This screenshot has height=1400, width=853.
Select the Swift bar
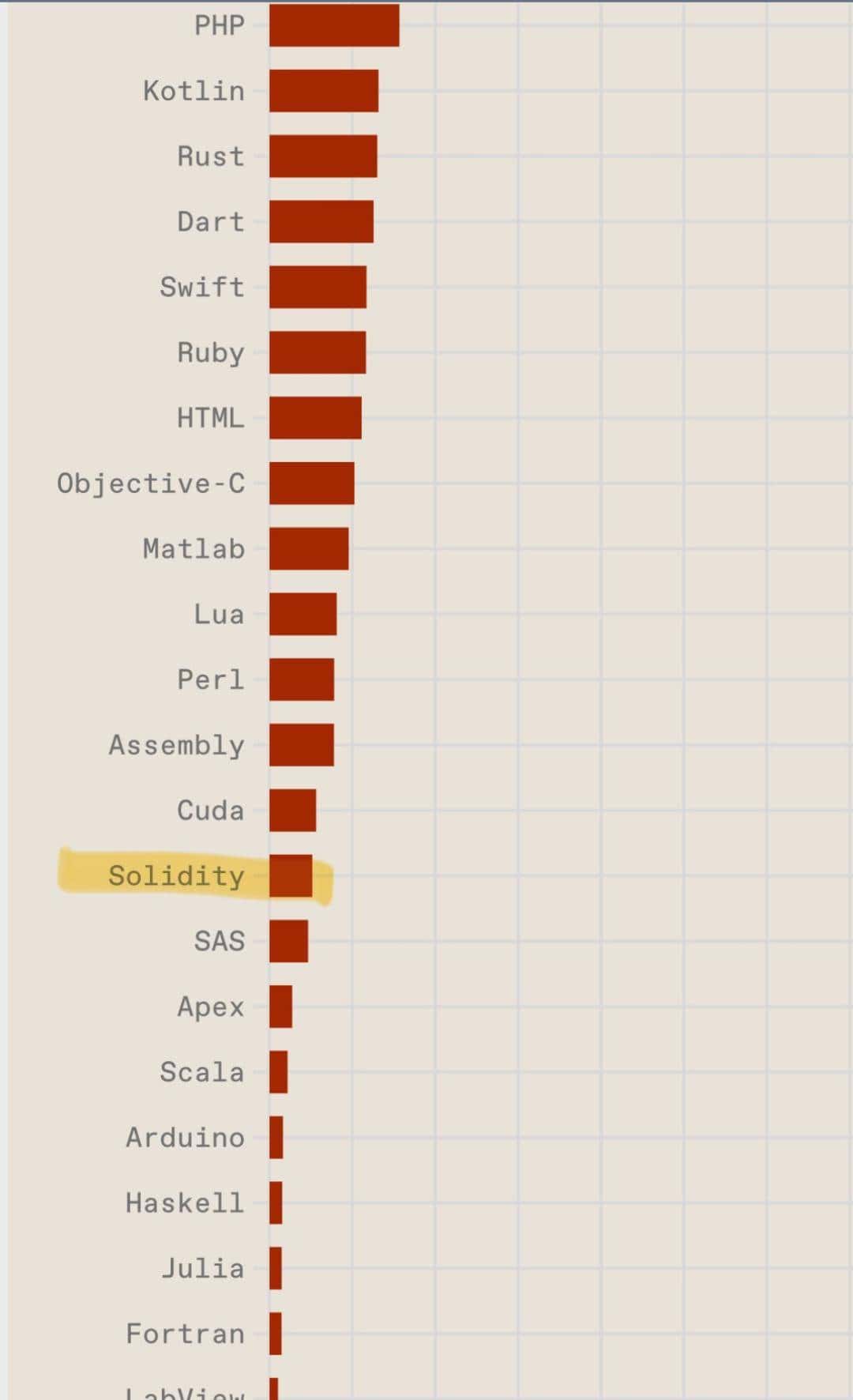pyautogui.click(x=318, y=287)
